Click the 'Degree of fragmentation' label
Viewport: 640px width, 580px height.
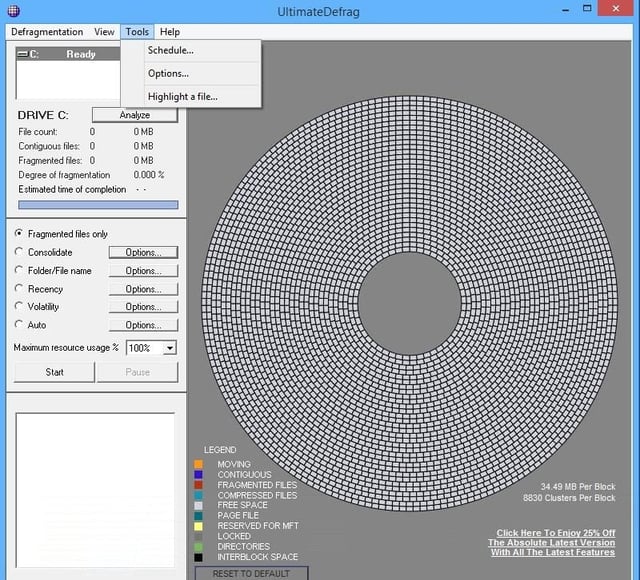coord(64,175)
